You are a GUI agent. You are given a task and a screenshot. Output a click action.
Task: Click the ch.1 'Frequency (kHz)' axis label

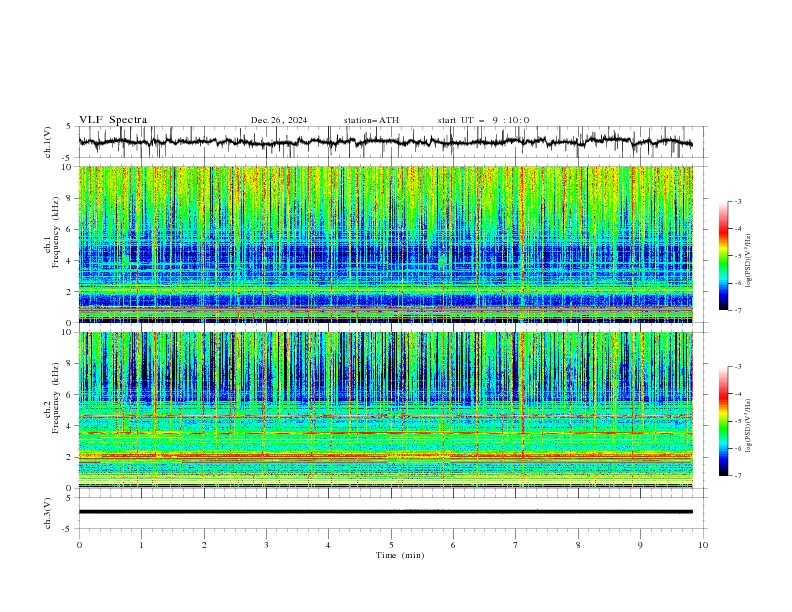point(56,230)
